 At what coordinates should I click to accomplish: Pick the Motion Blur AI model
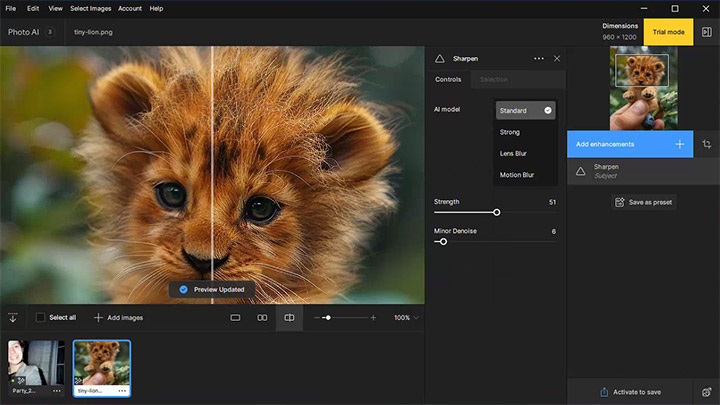(x=516, y=175)
